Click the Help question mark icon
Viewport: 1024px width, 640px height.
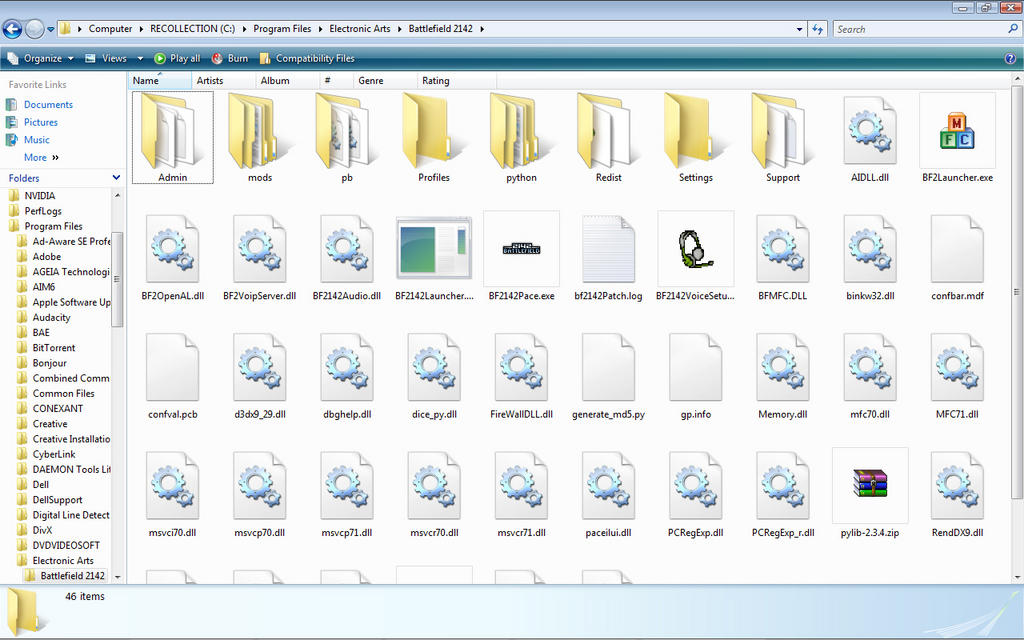[1010, 58]
